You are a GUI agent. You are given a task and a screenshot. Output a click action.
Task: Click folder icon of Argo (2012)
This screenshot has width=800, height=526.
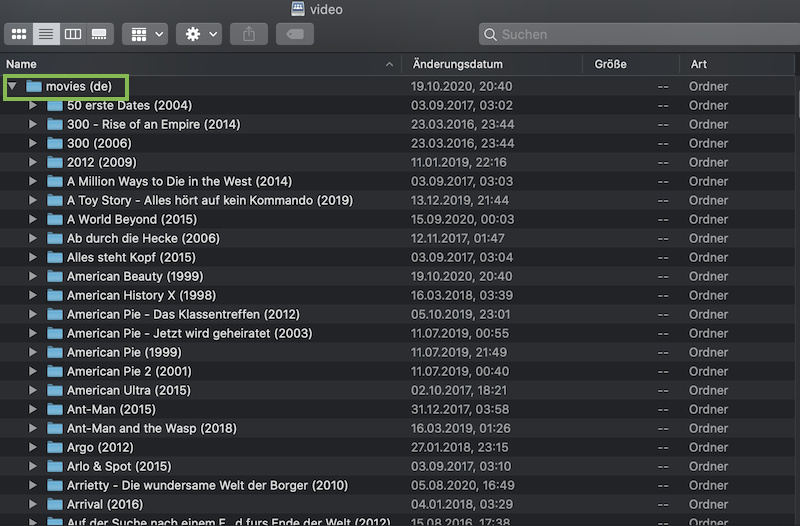pos(55,447)
